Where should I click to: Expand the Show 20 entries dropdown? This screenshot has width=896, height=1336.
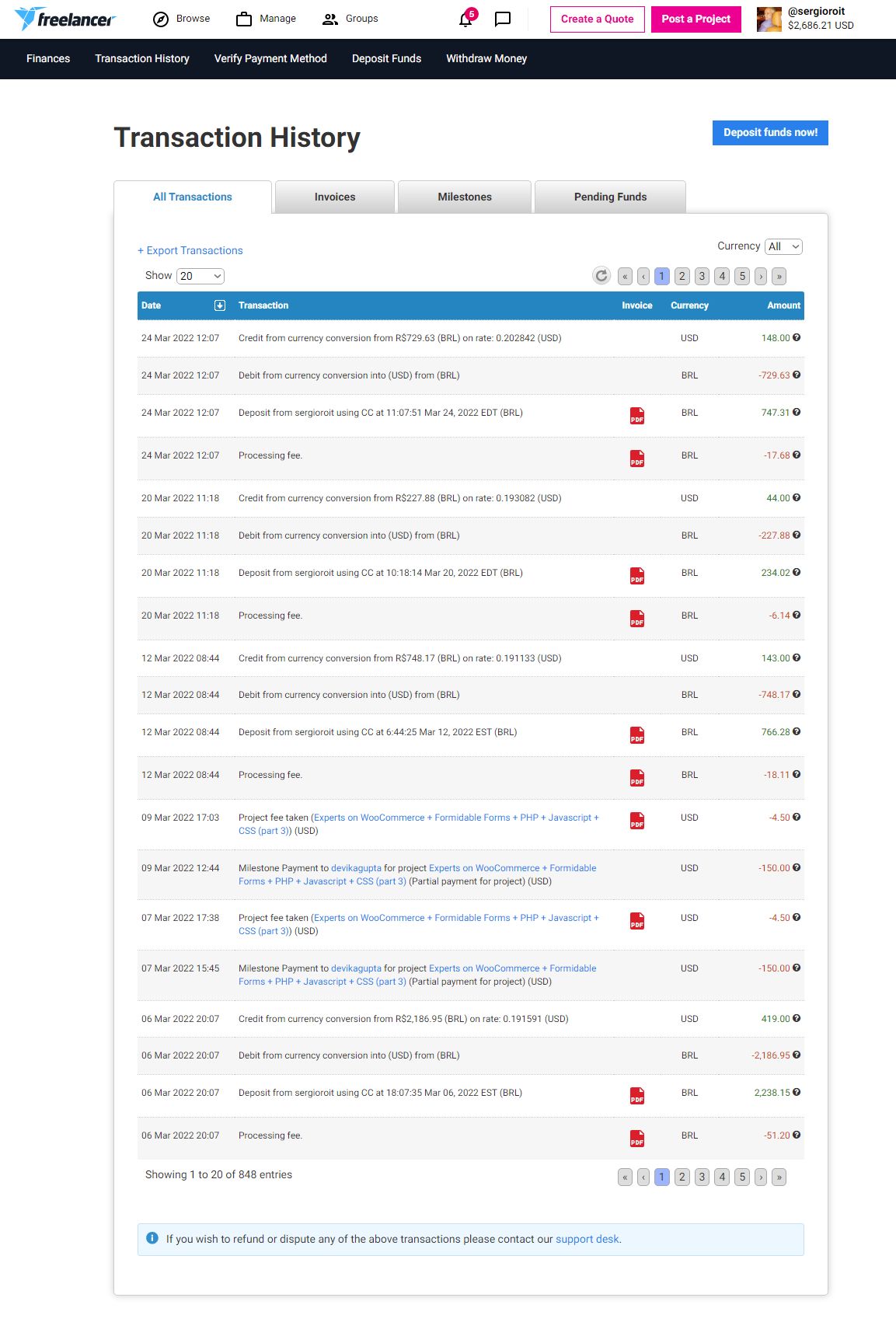click(x=200, y=276)
